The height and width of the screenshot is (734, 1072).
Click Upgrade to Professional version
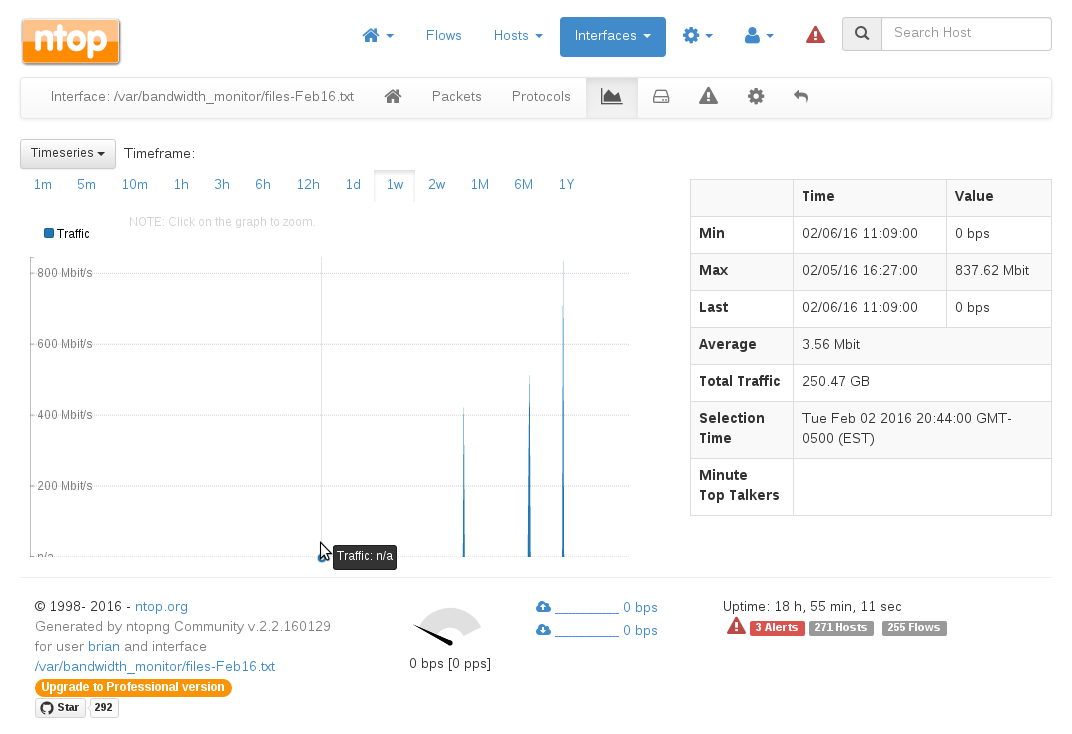(x=133, y=688)
